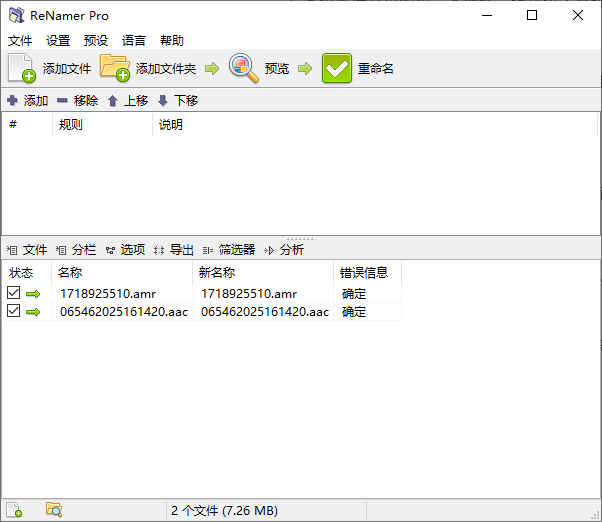Minimize the ReNamer Pro window
This screenshot has height=522, width=602.
[487, 15]
